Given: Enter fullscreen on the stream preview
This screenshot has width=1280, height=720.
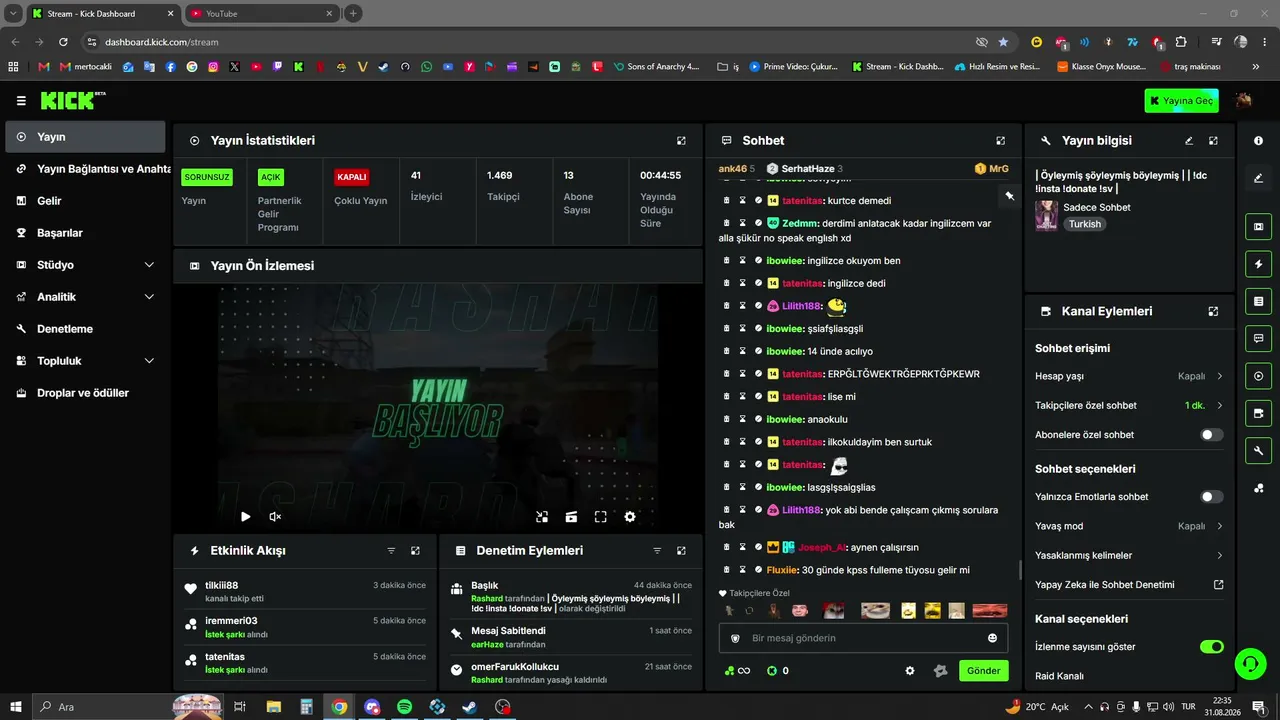Looking at the screenshot, I should tap(600, 517).
